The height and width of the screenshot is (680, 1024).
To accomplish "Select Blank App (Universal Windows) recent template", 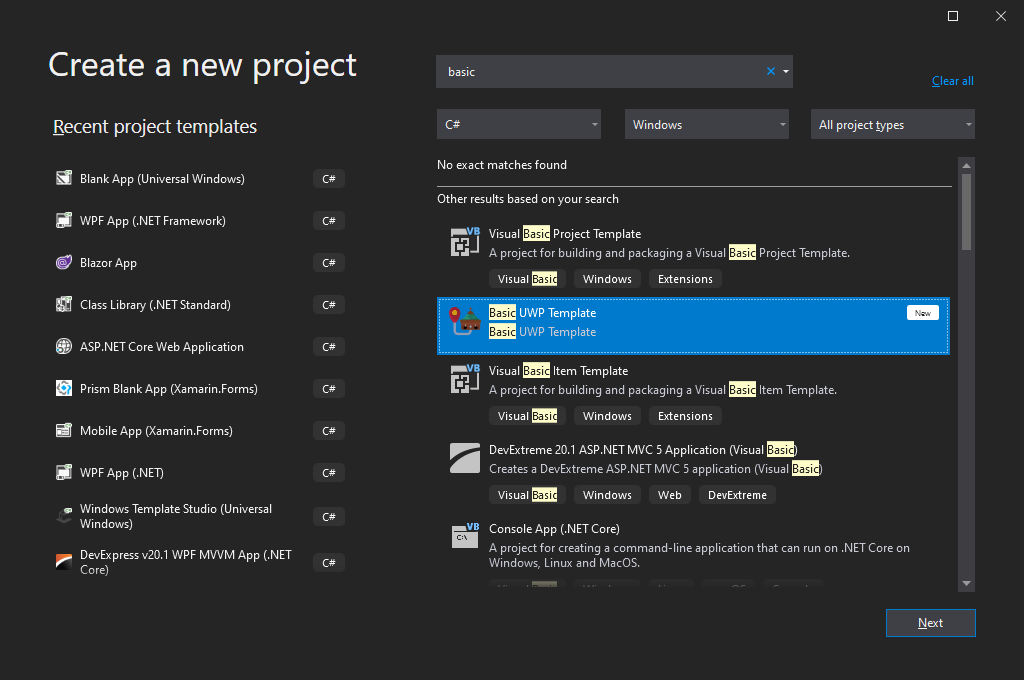I will [199, 178].
